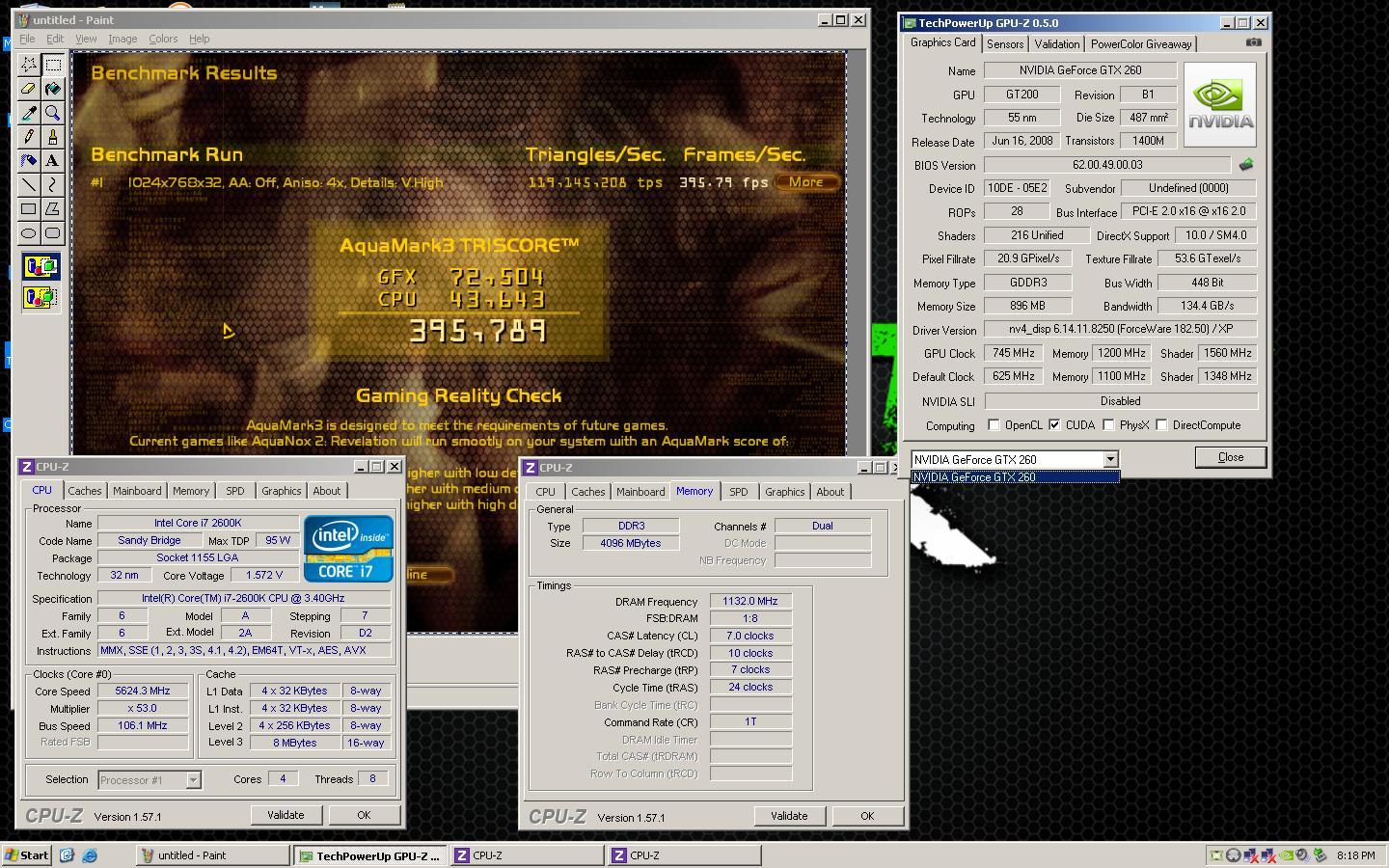1389x868 pixels.
Task: Switch to Validation tab in GPU-Z
Action: pos(1057,44)
